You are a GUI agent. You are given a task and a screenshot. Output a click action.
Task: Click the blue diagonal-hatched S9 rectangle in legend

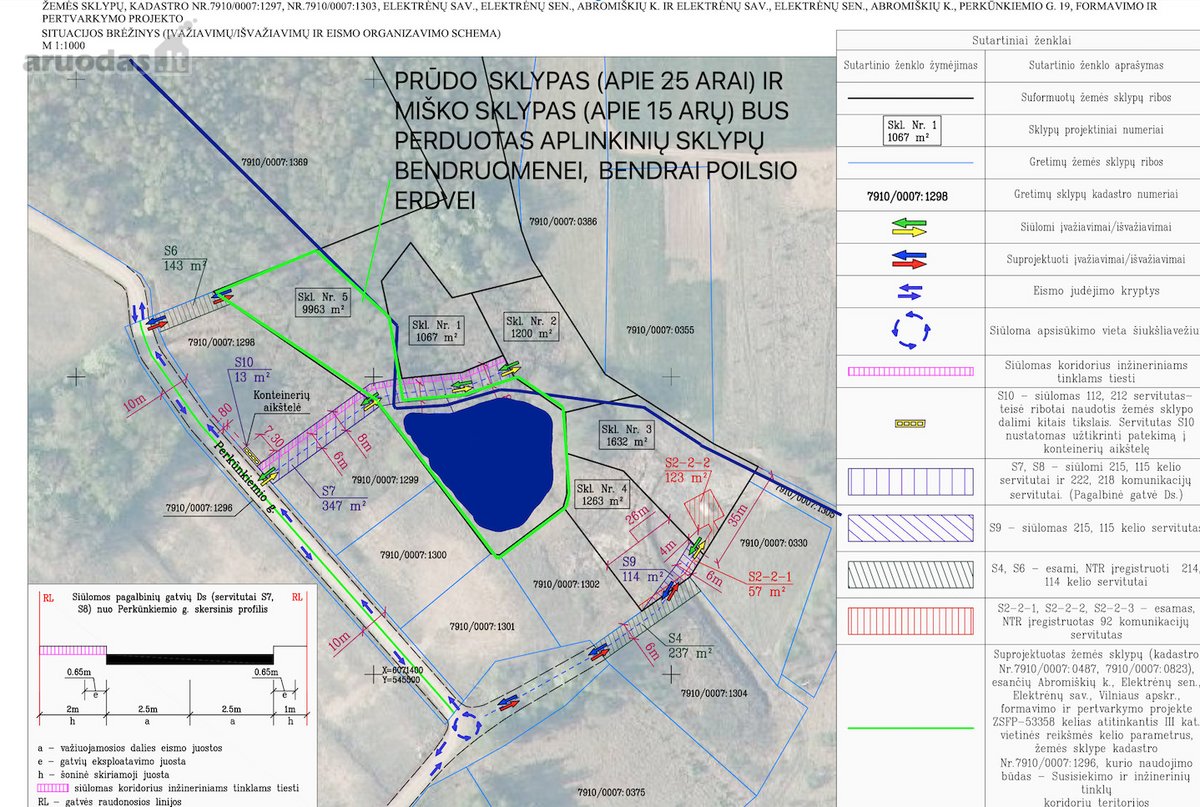pyautogui.click(x=909, y=528)
